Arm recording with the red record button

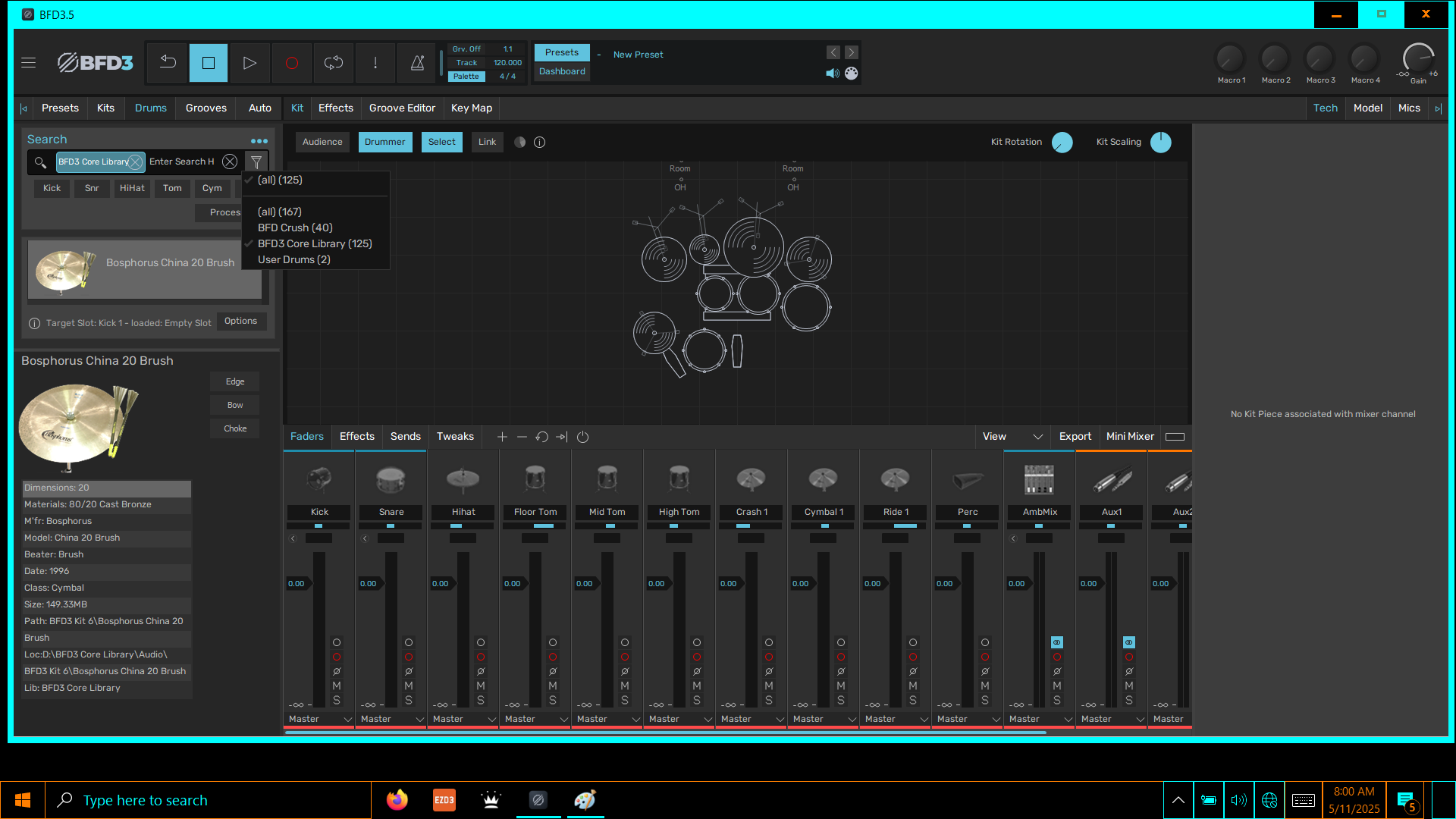pos(291,63)
